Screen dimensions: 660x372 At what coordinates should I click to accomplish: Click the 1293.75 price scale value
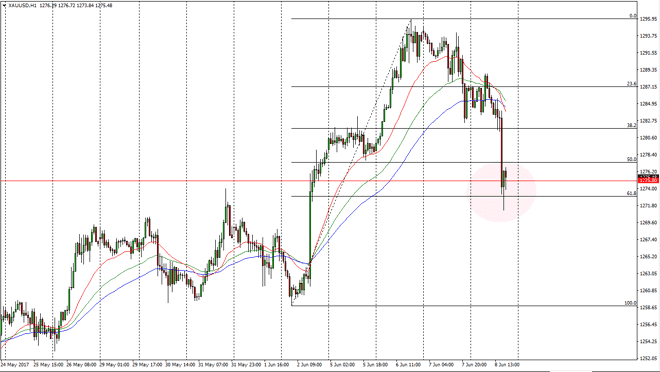tap(649, 36)
